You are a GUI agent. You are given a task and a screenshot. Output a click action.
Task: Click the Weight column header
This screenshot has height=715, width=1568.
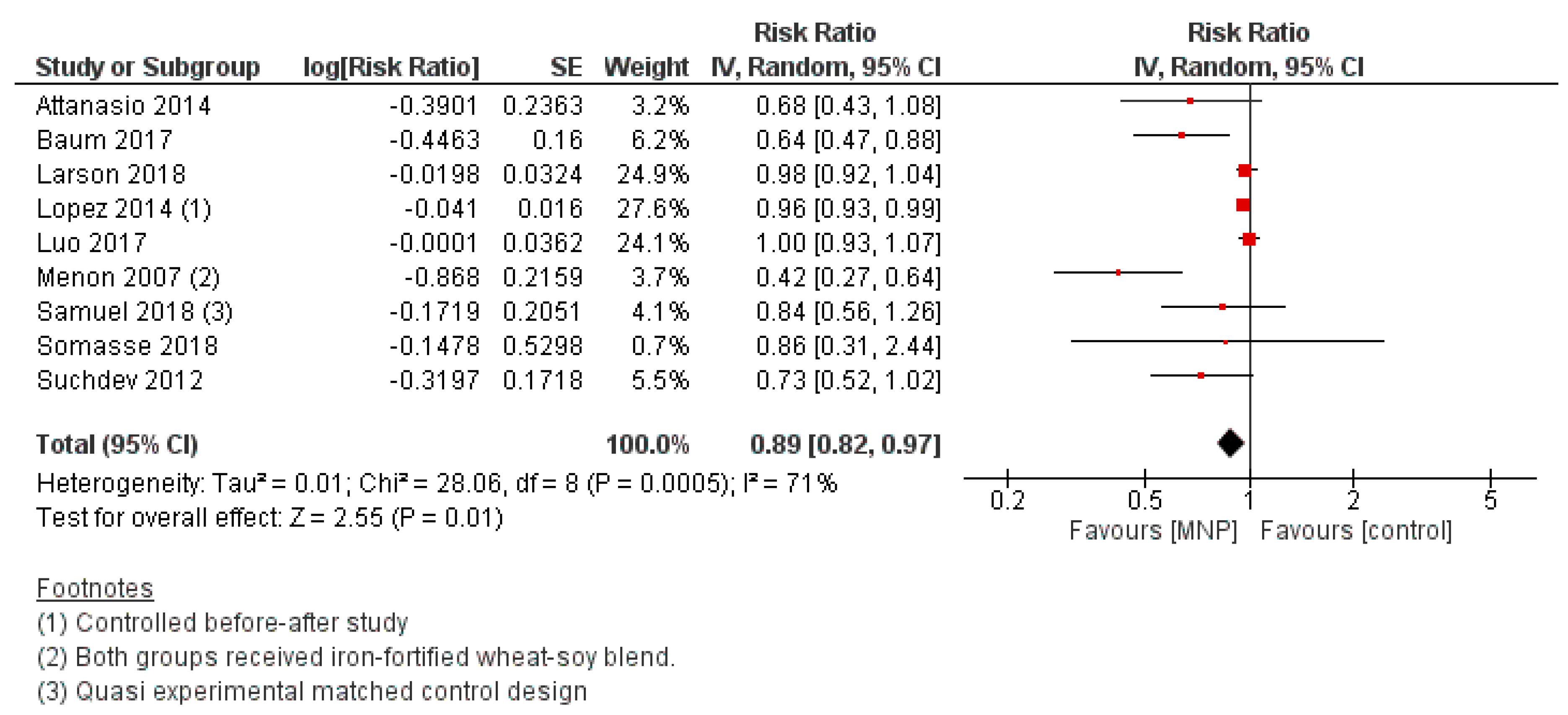pyautogui.click(x=646, y=66)
